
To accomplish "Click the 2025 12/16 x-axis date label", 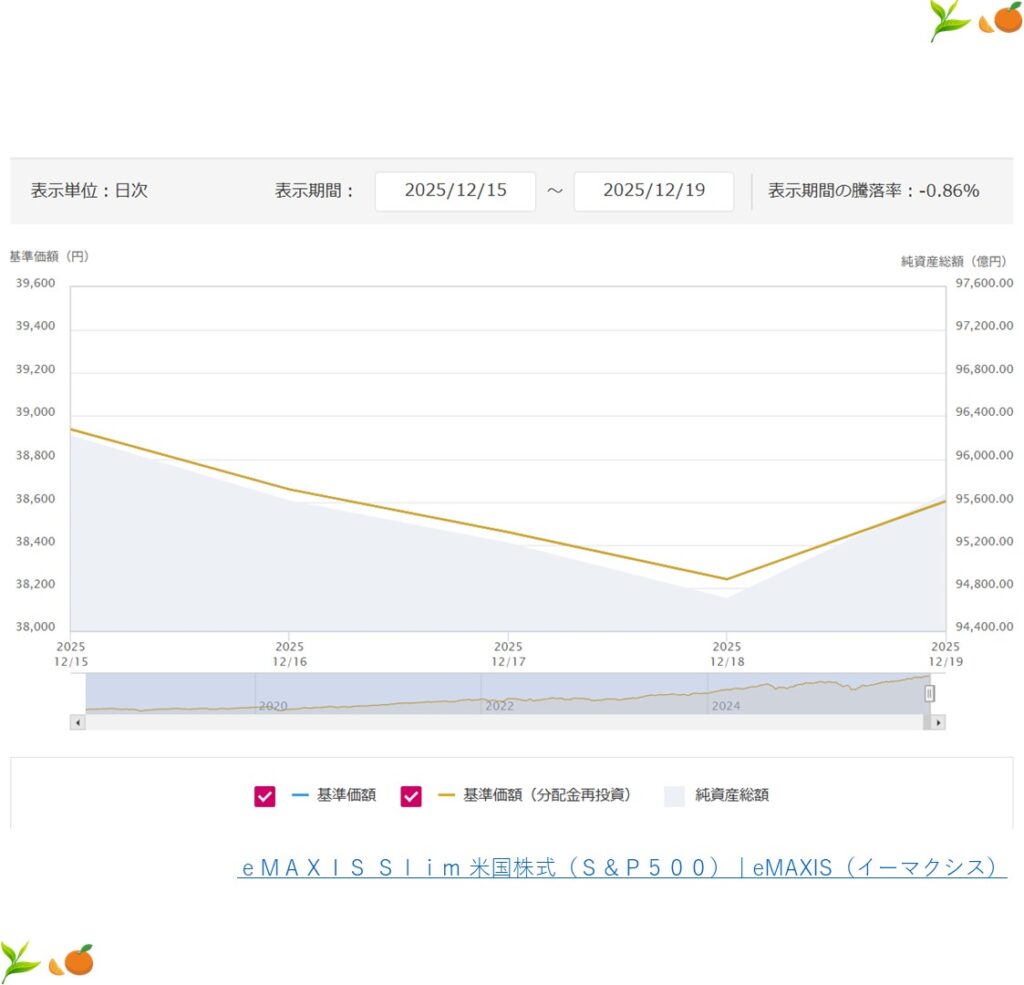I will point(289,654).
